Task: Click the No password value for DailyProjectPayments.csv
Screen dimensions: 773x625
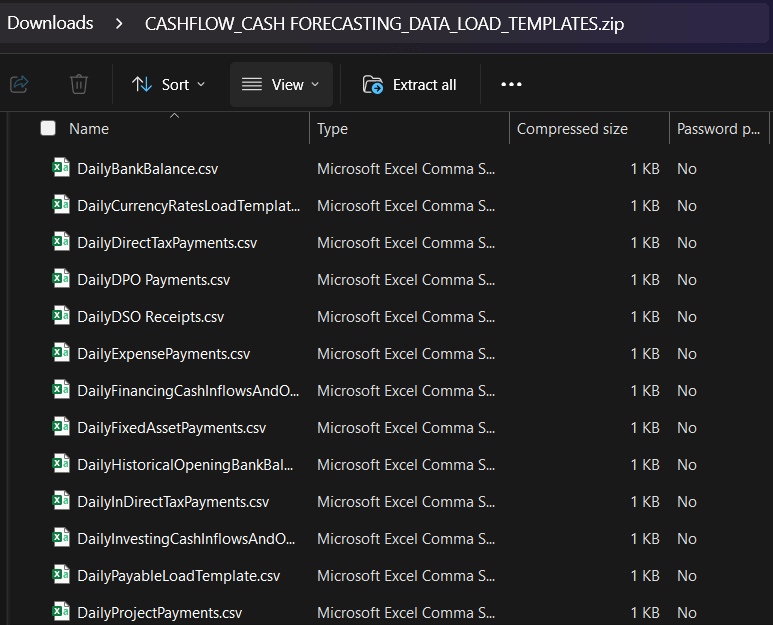Action: (x=687, y=613)
